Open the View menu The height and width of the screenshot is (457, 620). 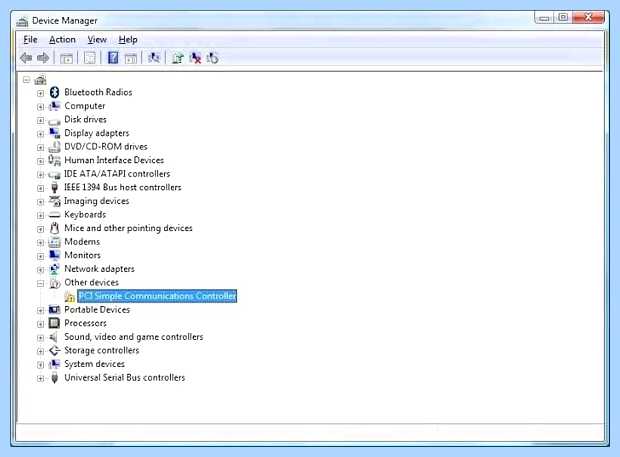point(97,40)
